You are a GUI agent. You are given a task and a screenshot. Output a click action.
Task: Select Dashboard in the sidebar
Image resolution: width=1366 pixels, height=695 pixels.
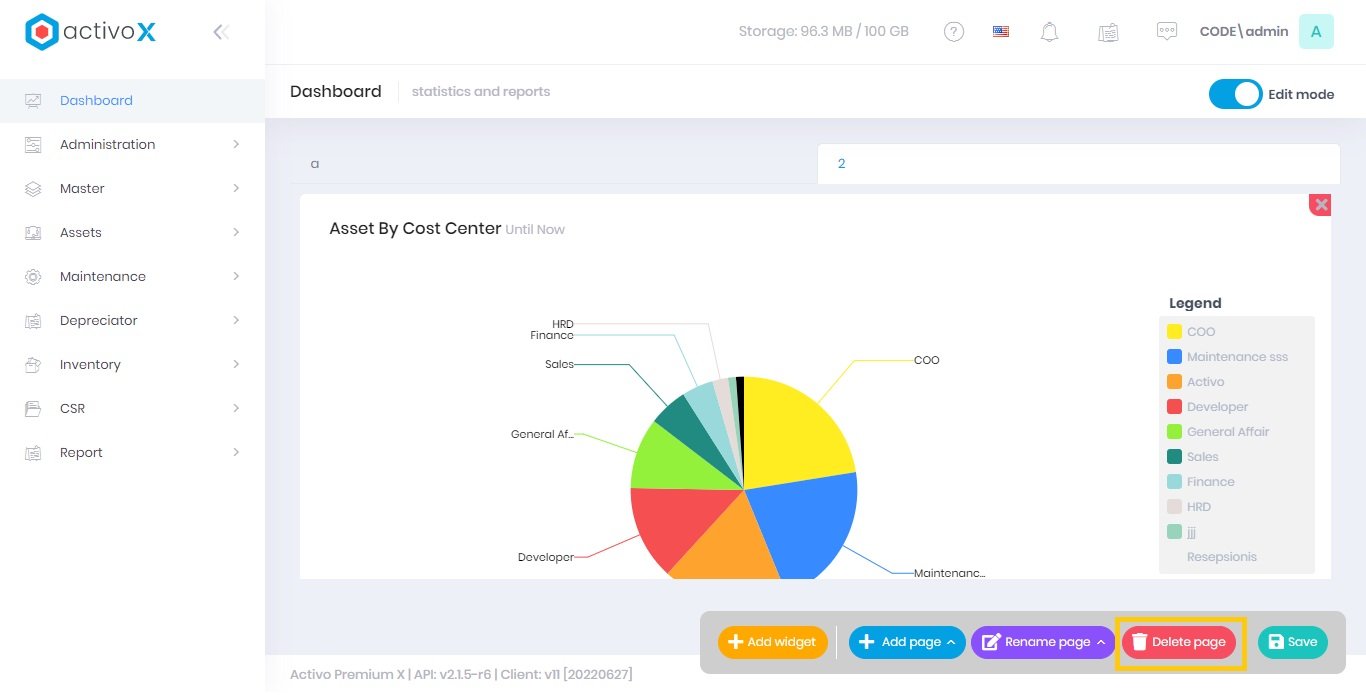click(96, 100)
